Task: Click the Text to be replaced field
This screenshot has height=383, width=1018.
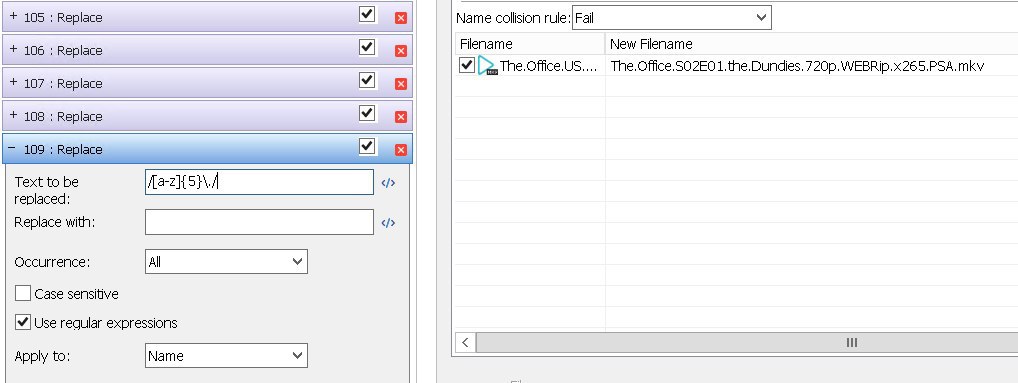Action: [x=259, y=182]
